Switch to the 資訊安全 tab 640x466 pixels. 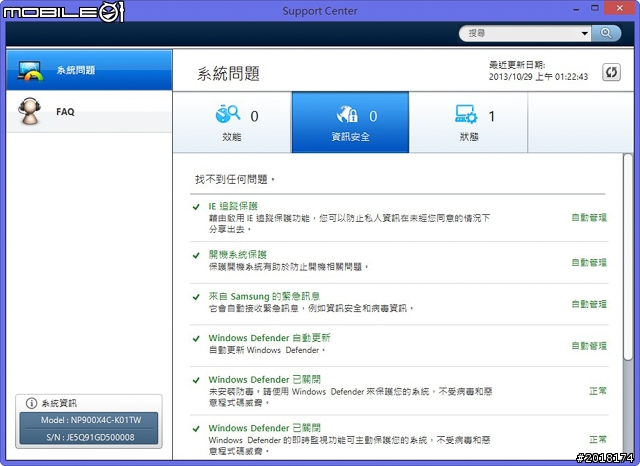pyautogui.click(x=350, y=122)
